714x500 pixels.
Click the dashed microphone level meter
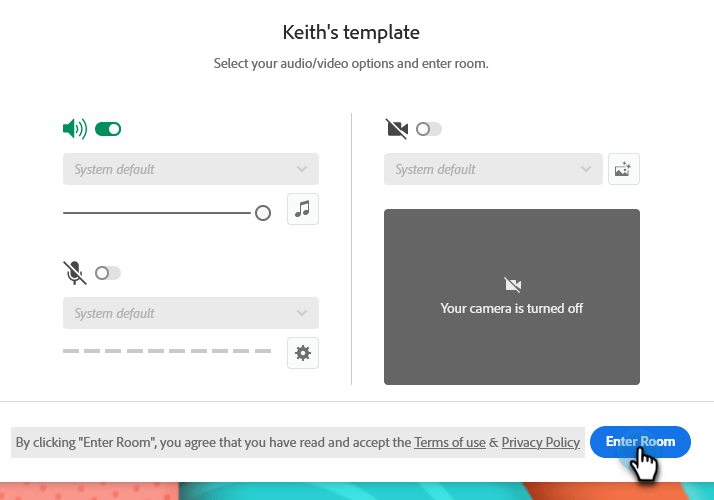pyautogui.click(x=167, y=352)
